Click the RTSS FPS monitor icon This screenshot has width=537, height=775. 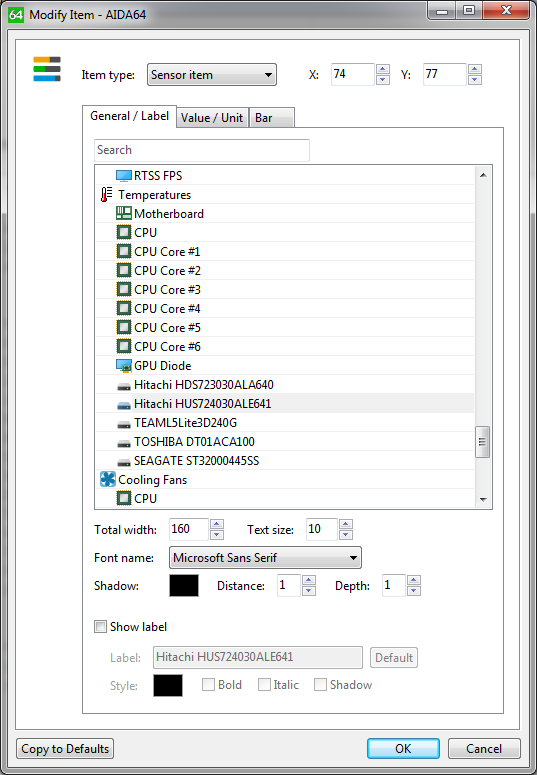point(124,176)
